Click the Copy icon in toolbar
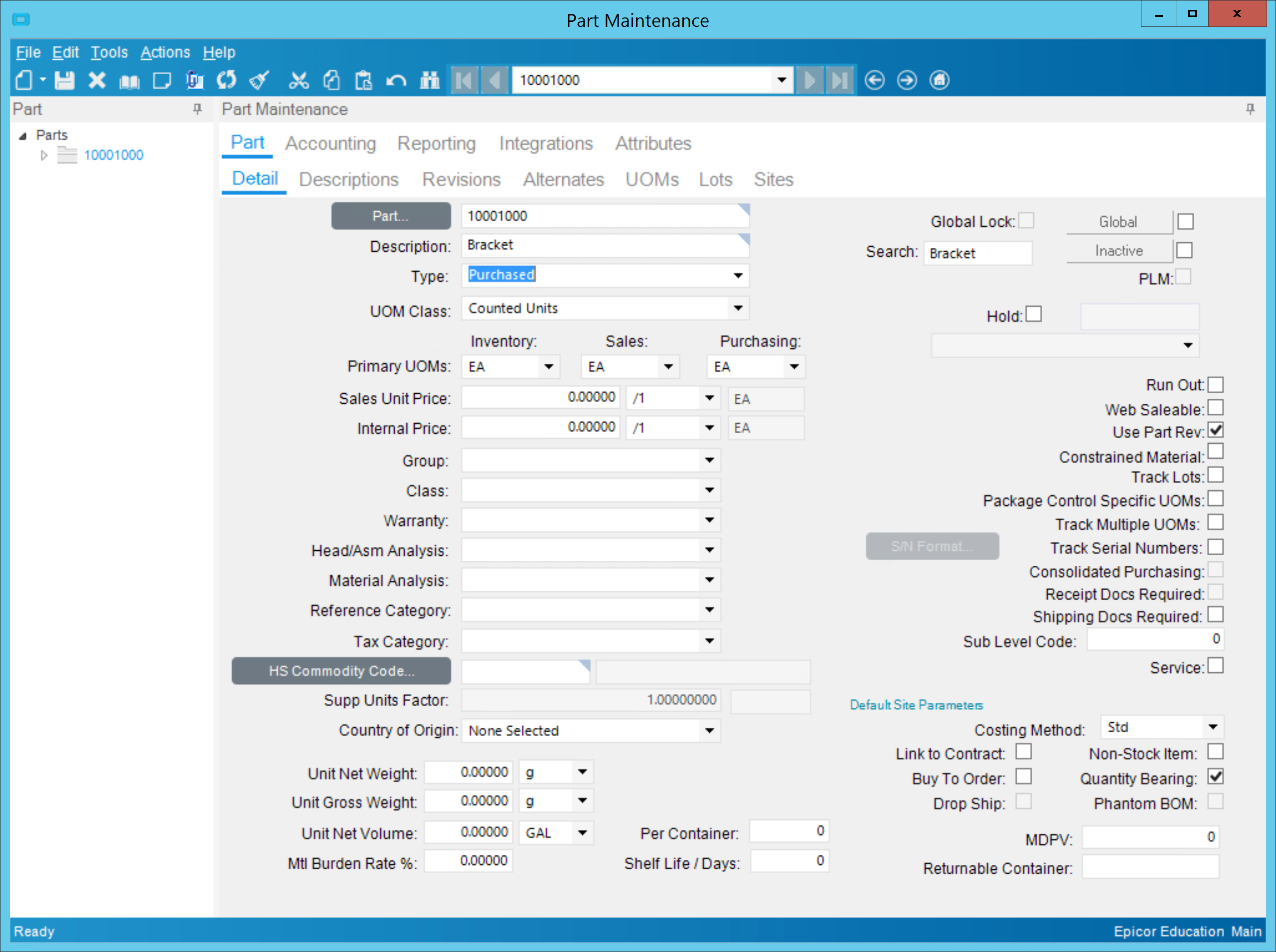 331,80
